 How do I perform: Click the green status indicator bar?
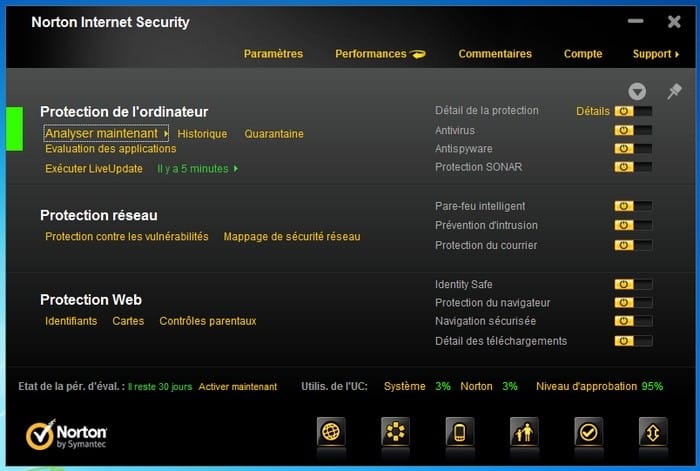[x=14, y=129]
